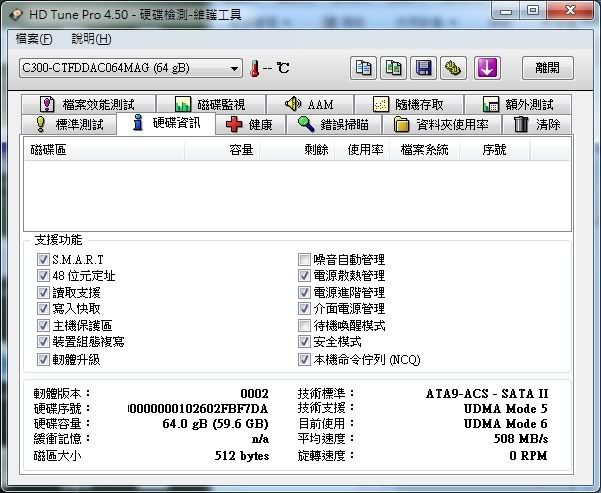The height and width of the screenshot is (493, 601).
Task: Click the 剩餘 column header
Action: coord(297,150)
